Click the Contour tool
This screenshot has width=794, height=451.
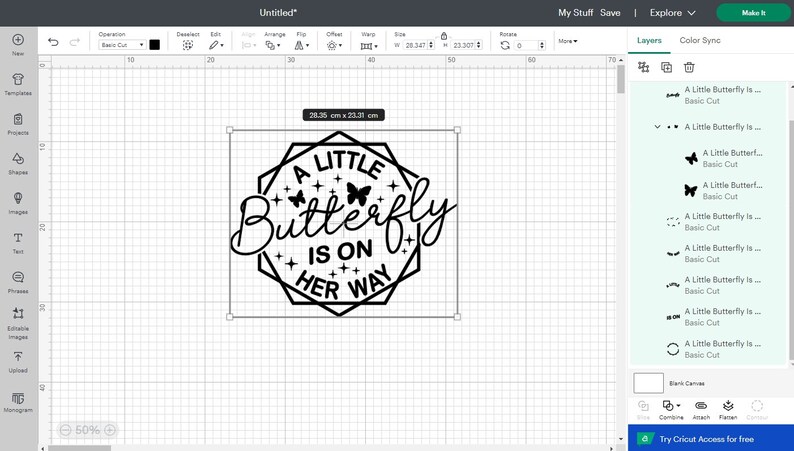pyautogui.click(x=757, y=409)
